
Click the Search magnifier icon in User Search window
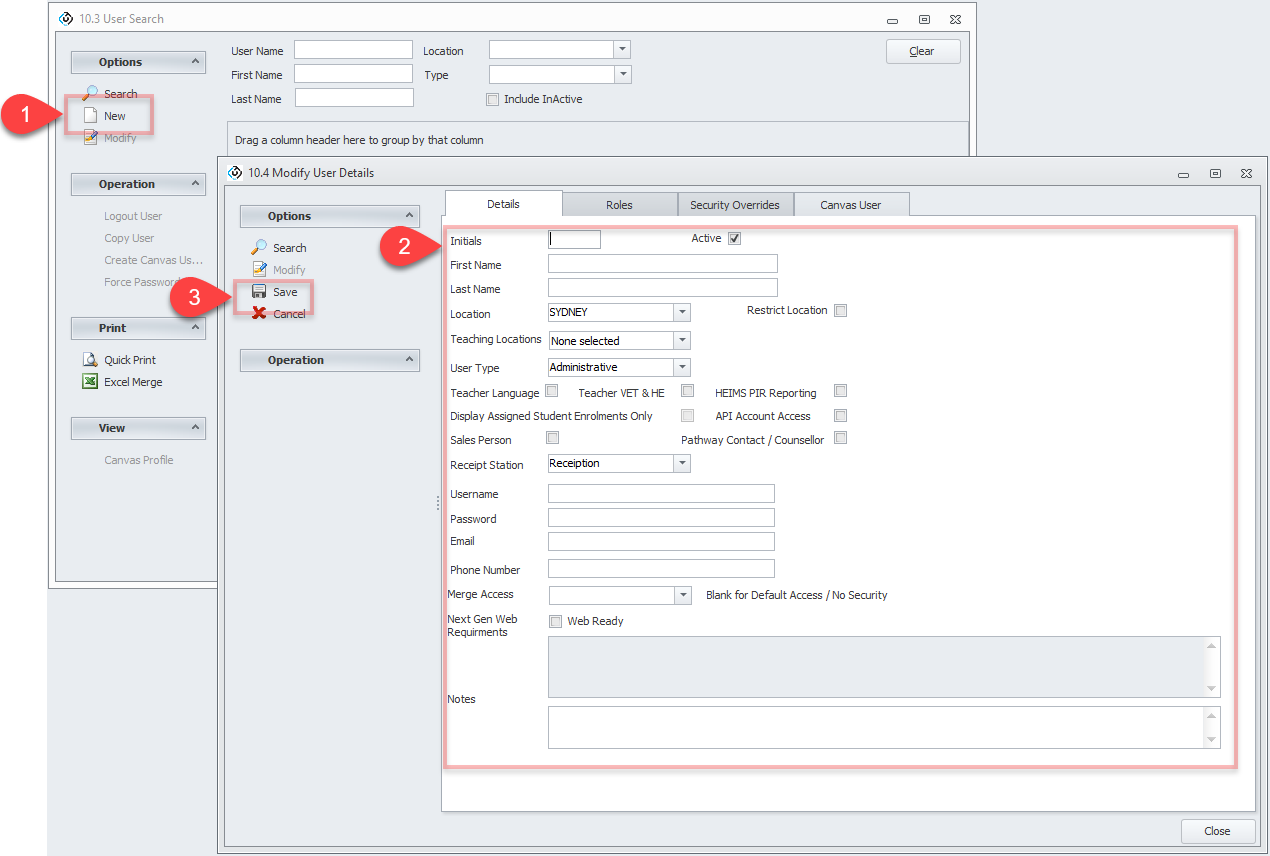point(90,93)
